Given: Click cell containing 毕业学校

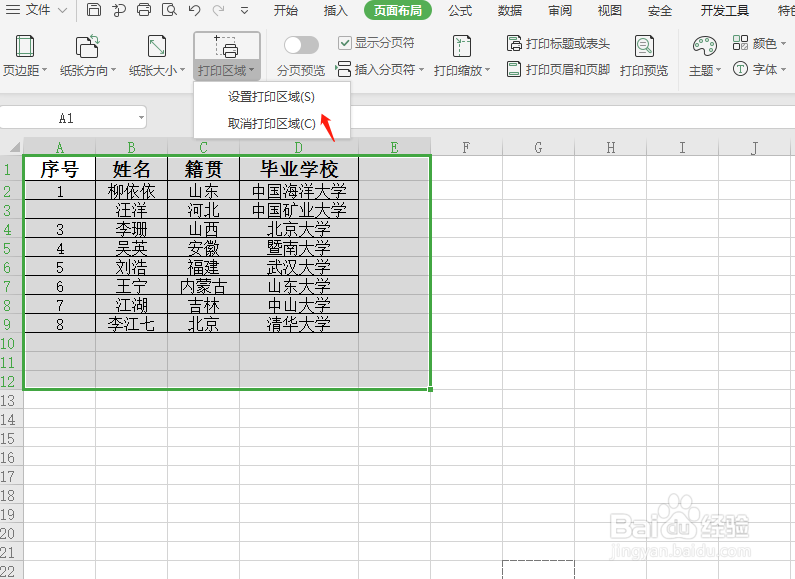Looking at the screenshot, I should pos(299,169).
